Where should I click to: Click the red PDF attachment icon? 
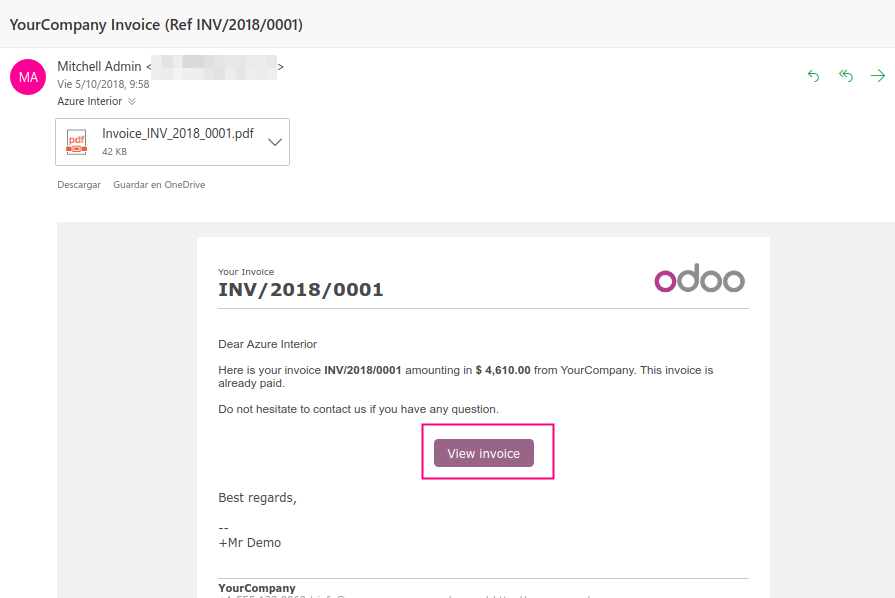[x=76, y=141]
